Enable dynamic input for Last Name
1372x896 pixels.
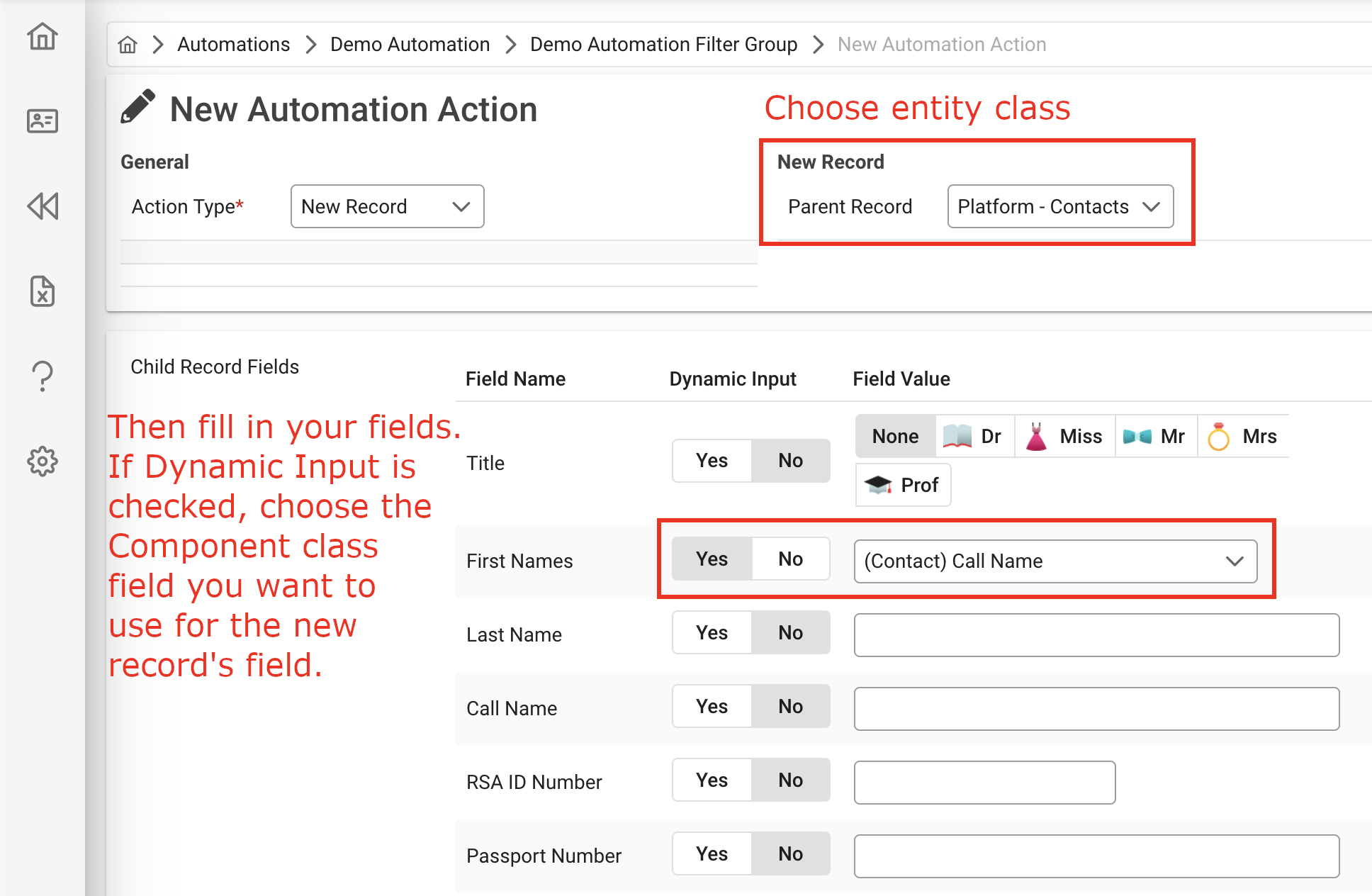(712, 632)
